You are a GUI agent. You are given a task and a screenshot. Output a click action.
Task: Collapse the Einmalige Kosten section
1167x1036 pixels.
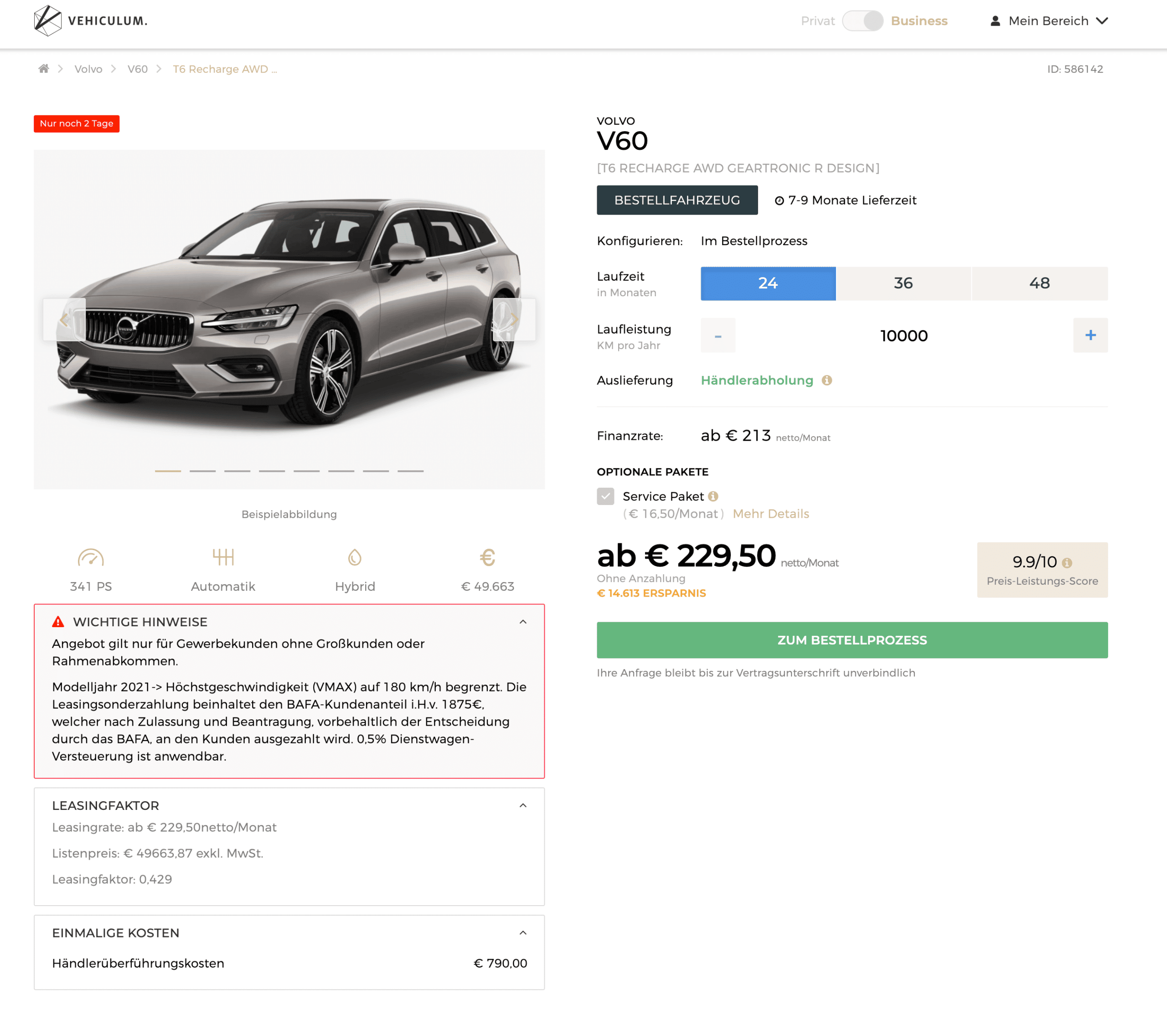click(x=522, y=933)
